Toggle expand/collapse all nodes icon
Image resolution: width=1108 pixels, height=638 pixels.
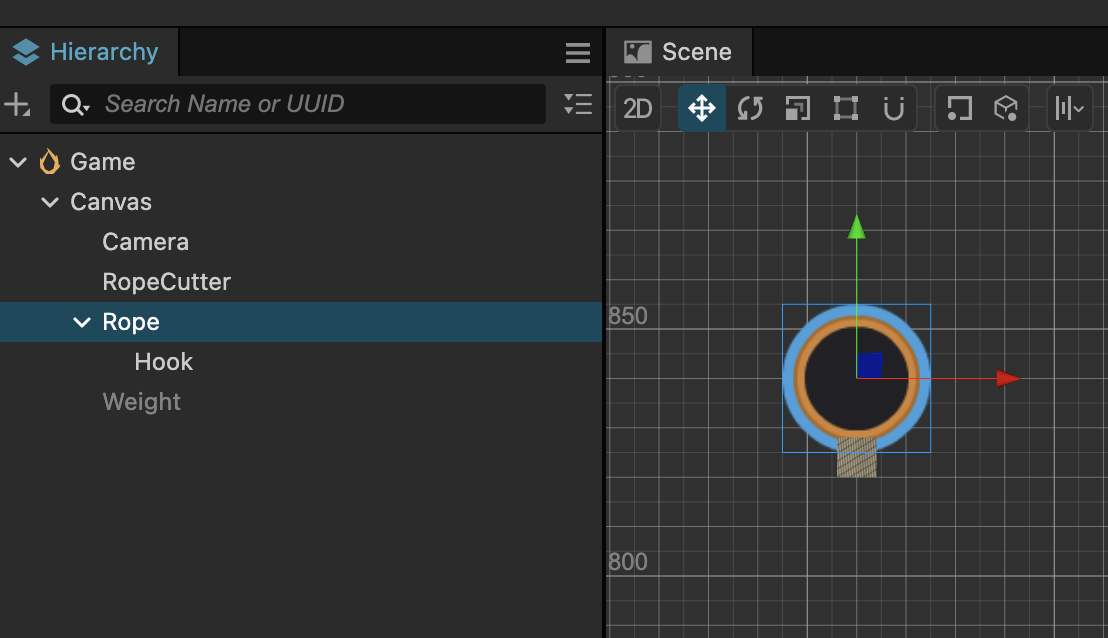(578, 104)
